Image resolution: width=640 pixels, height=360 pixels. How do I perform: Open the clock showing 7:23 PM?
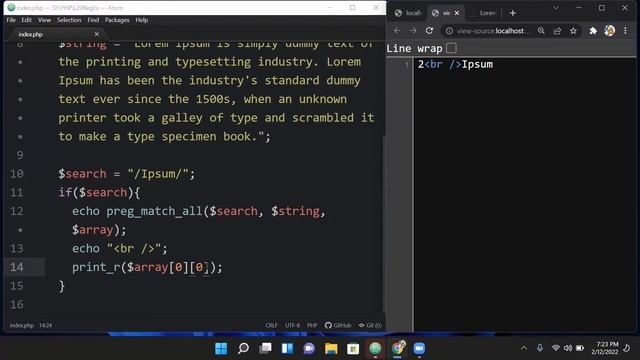[x=605, y=348]
